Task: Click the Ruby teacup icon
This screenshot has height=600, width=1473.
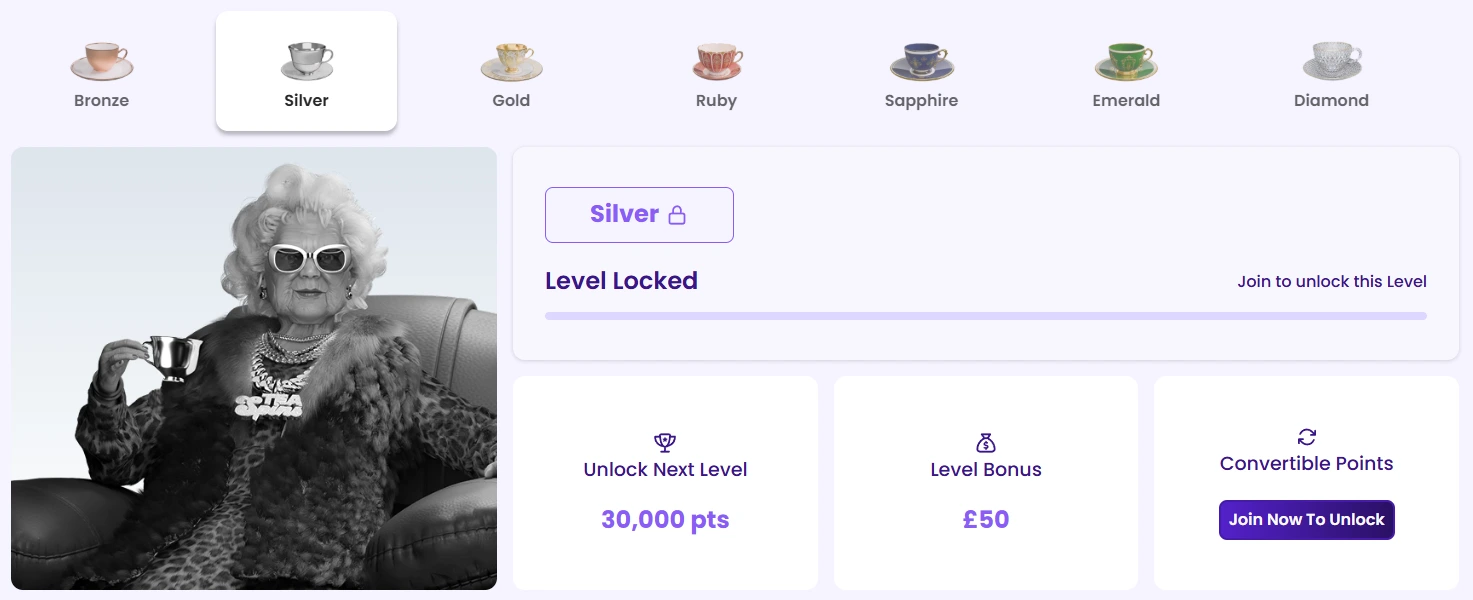Action: (716, 61)
